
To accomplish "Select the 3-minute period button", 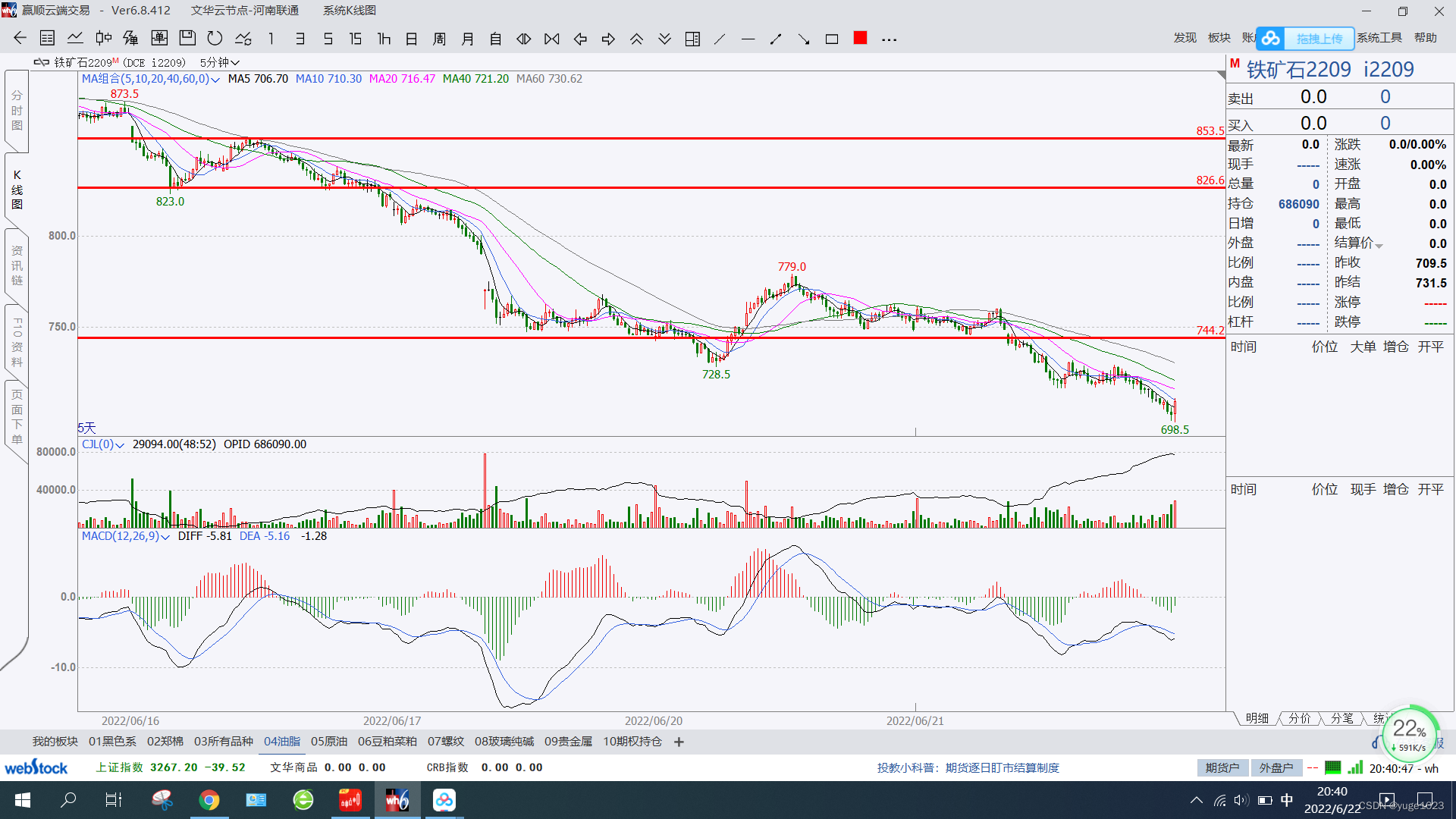I will (x=300, y=39).
